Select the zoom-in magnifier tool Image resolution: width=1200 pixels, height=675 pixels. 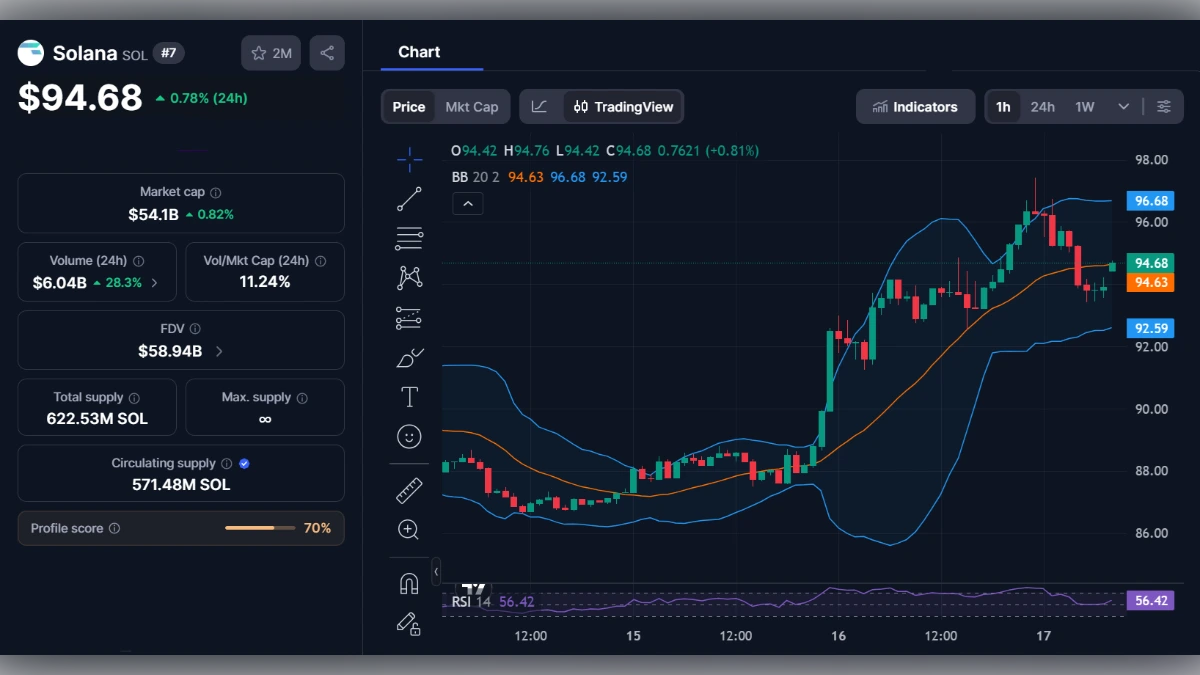click(x=409, y=529)
